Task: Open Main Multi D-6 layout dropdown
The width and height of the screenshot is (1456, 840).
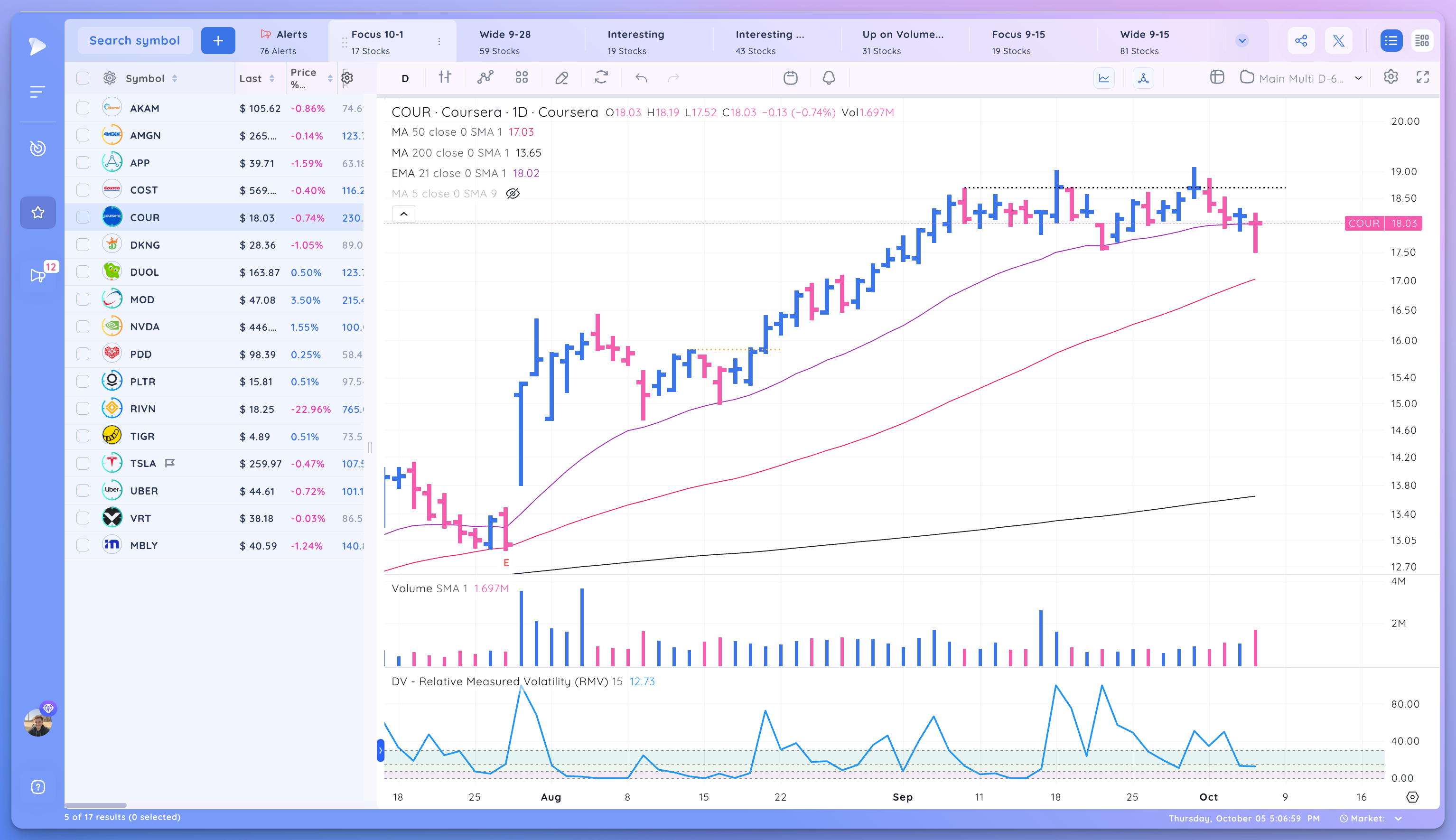Action: [1301, 78]
